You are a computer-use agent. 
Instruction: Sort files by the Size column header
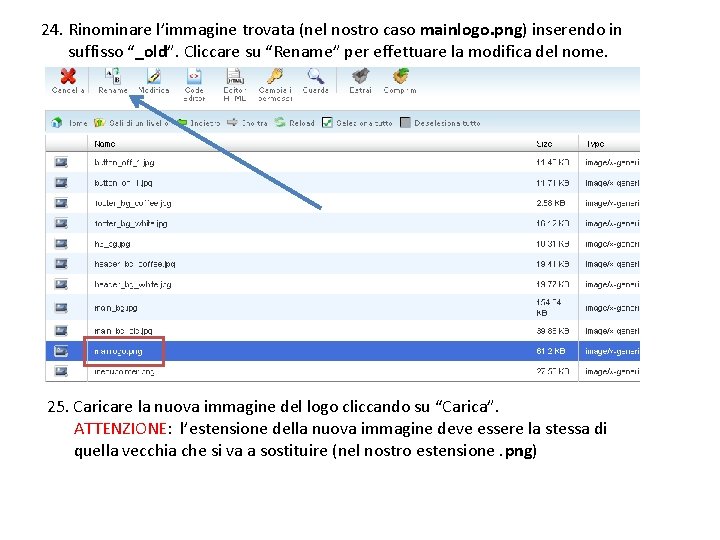pos(544,144)
